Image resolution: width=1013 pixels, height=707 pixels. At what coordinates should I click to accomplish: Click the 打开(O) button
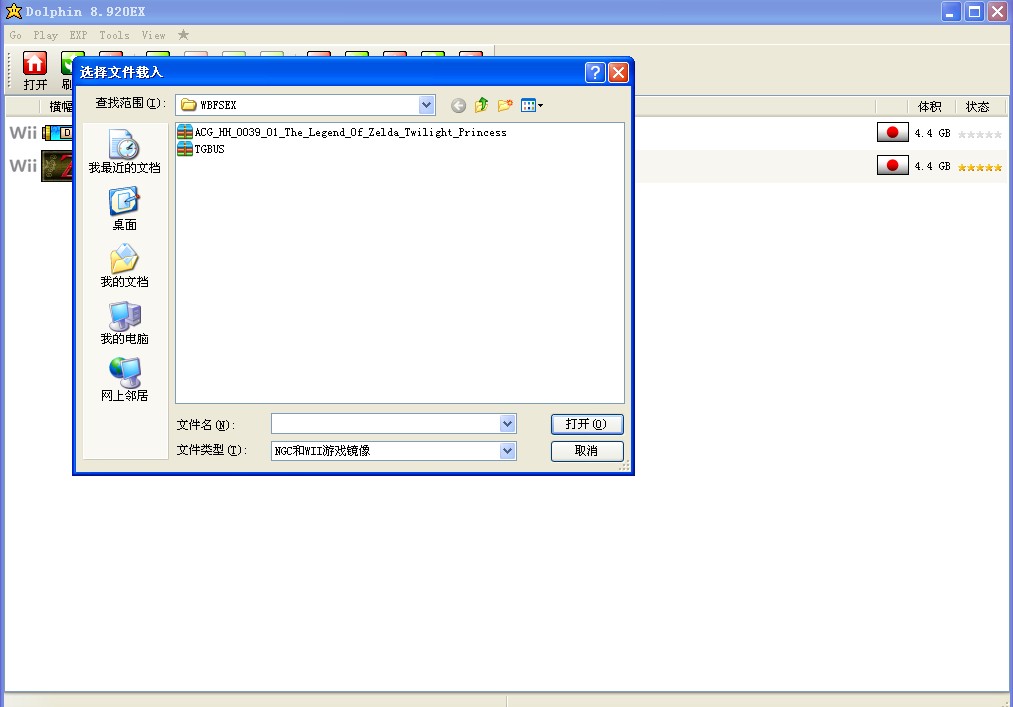[587, 424]
